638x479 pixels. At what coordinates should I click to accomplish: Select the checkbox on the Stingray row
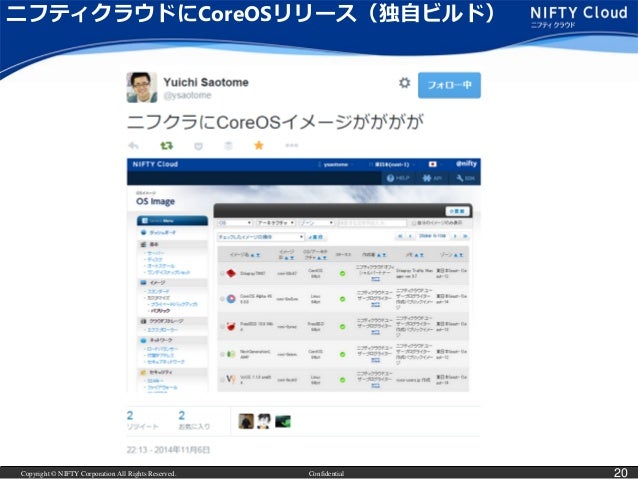pyautogui.click(x=222, y=273)
